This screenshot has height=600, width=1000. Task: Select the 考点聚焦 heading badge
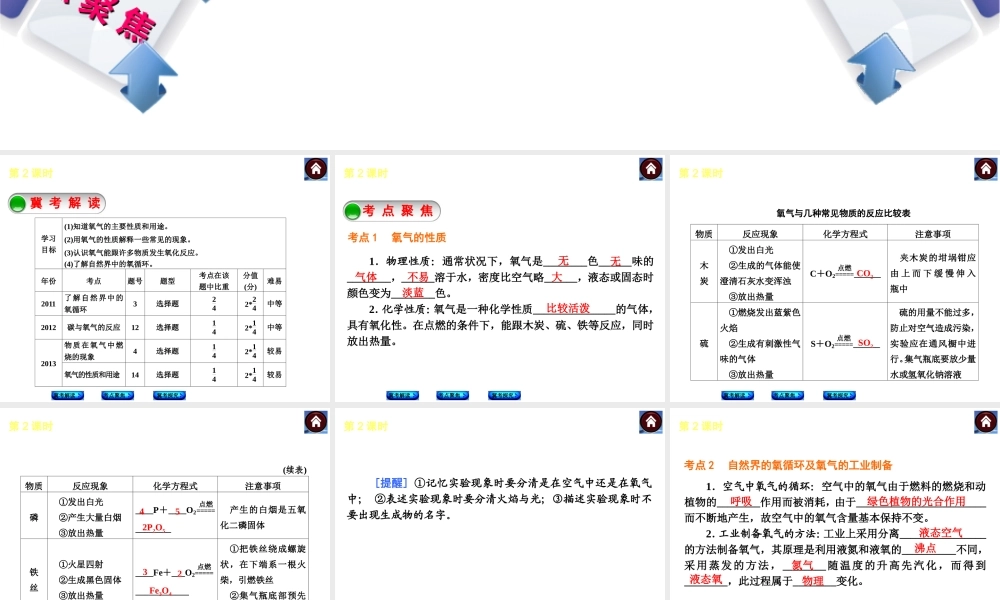[x=392, y=211]
